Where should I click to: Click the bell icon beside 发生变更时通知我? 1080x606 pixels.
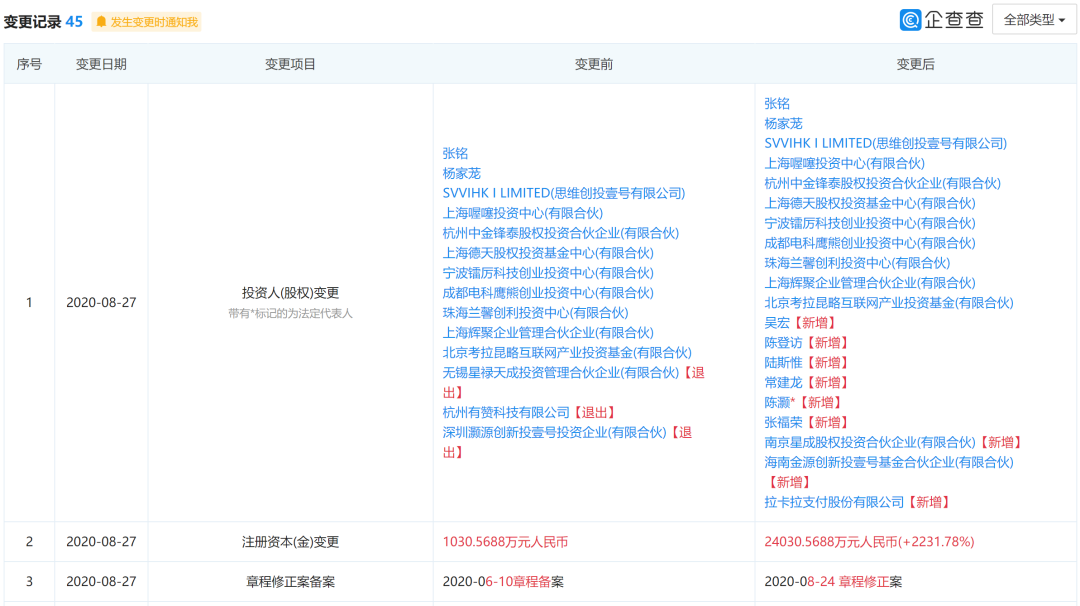tap(101, 22)
